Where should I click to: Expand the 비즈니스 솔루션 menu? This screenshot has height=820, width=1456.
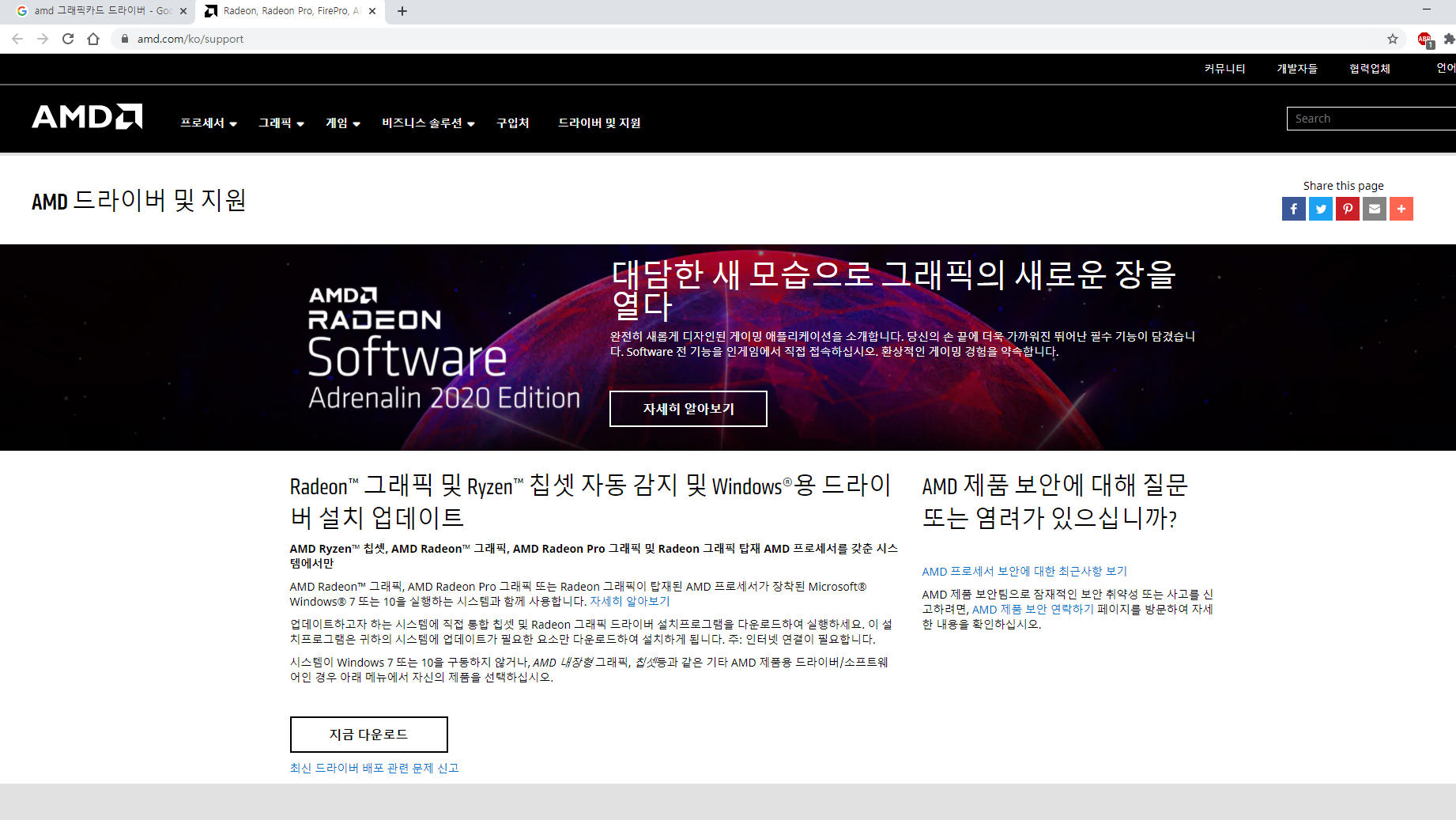point(428,123)
